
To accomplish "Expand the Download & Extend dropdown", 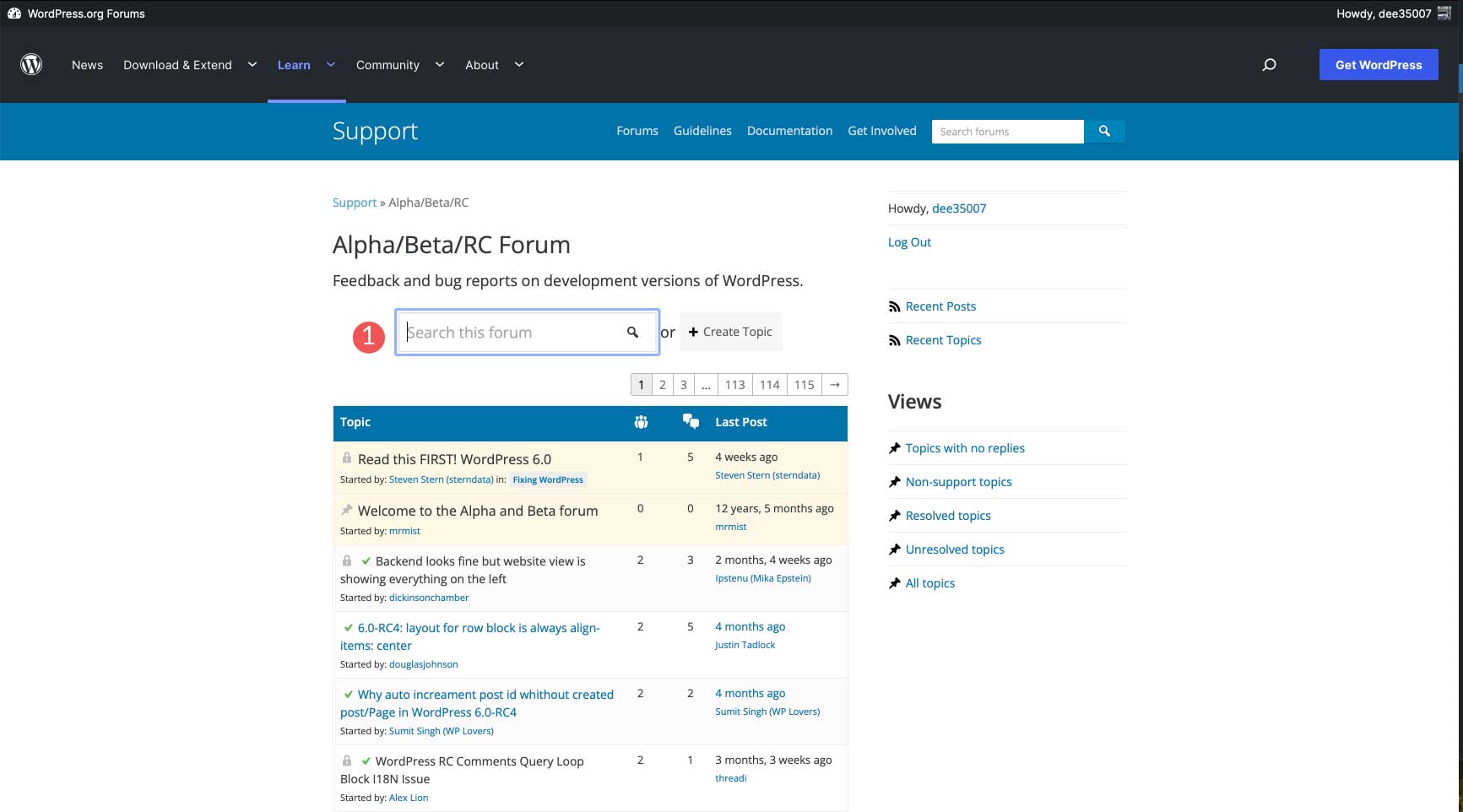I will click(252, 64).
